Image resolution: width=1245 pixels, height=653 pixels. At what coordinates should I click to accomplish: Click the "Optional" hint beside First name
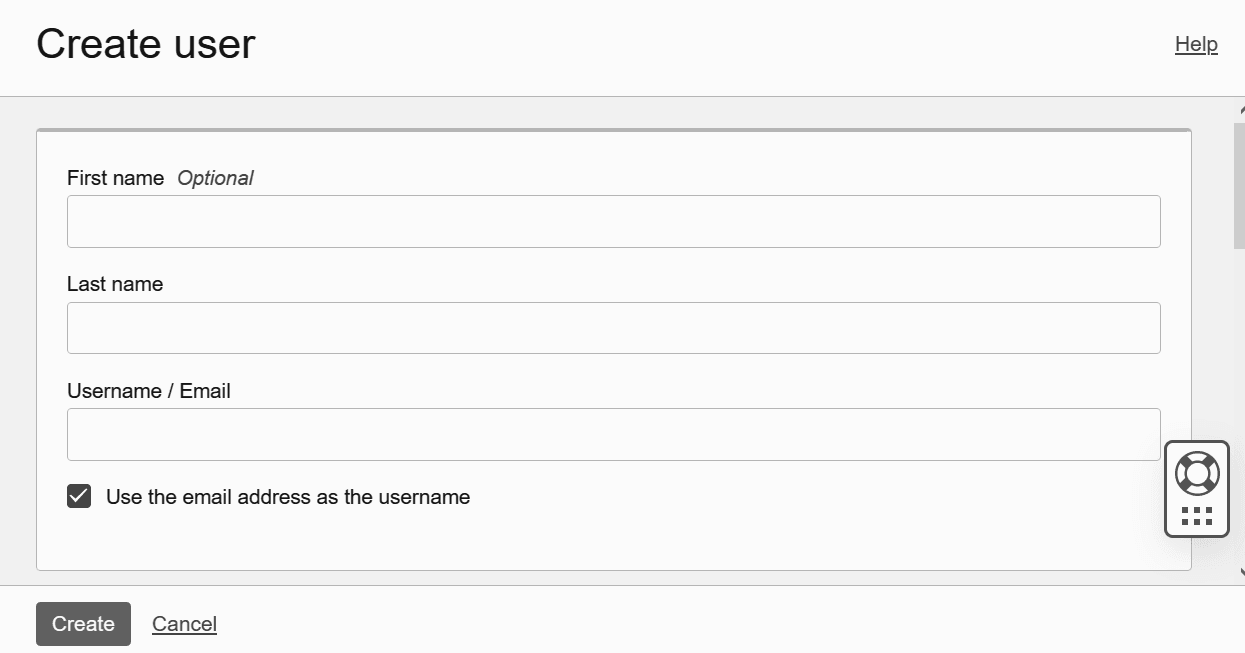tap(215, 178)
